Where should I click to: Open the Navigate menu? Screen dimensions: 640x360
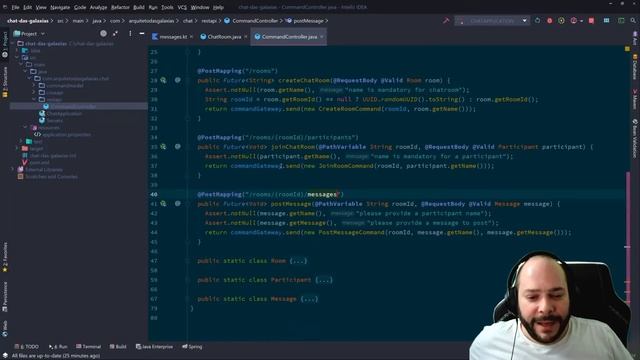pyautogui.click(x=60, y=7)
